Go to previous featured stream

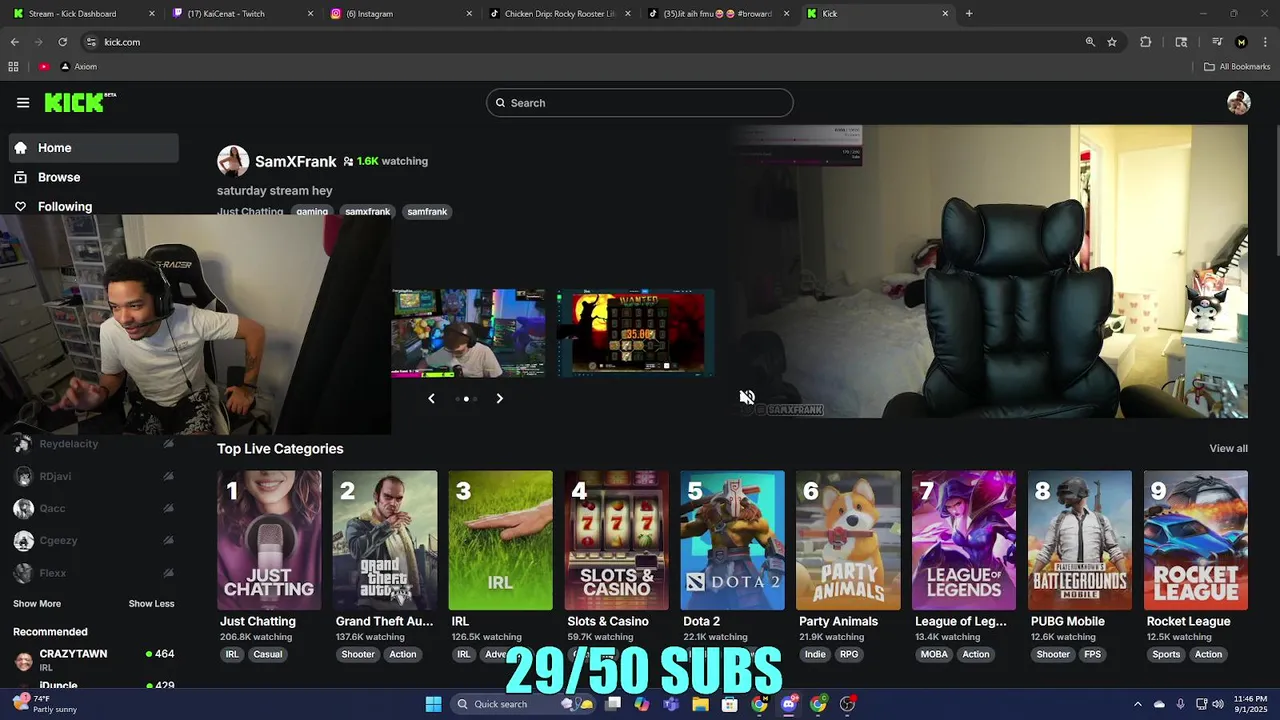[x=431, y=398]
